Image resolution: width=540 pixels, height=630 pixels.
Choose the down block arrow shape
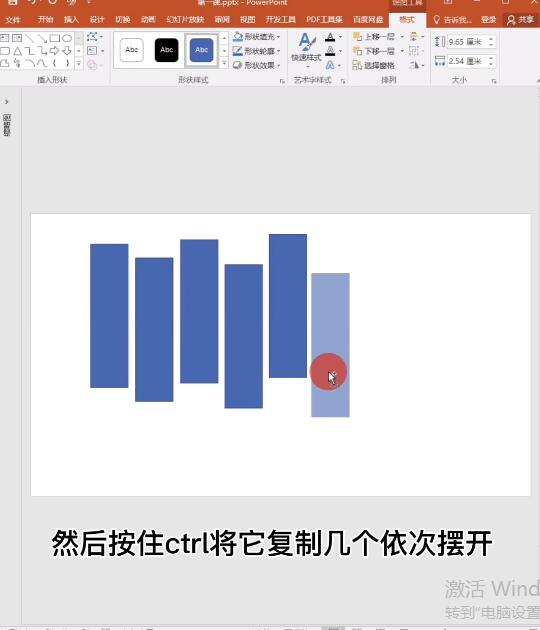[x=67, y=51]
